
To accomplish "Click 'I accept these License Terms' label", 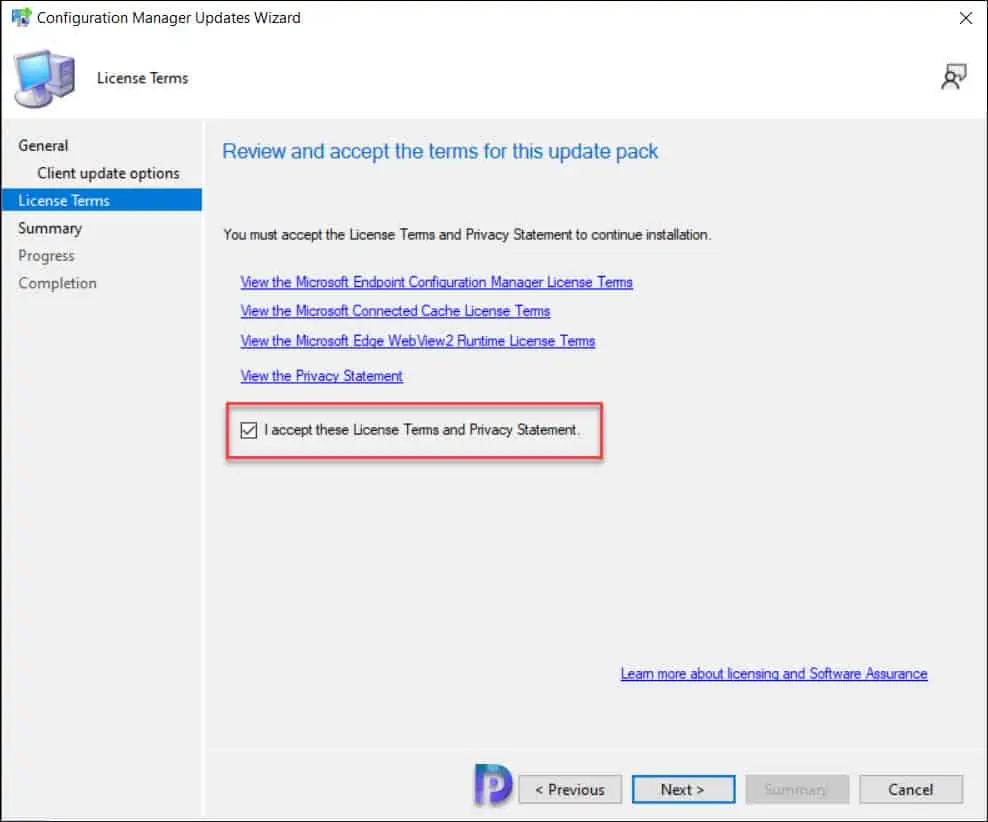I will [x=422, y=430].
